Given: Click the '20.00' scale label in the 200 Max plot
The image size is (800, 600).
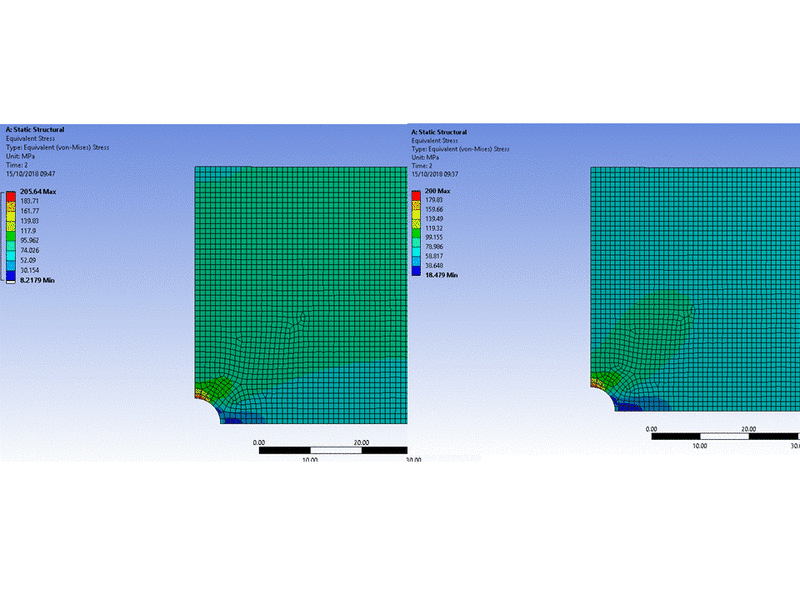Looking at the screenshot, I should click(x=748, y=429).
